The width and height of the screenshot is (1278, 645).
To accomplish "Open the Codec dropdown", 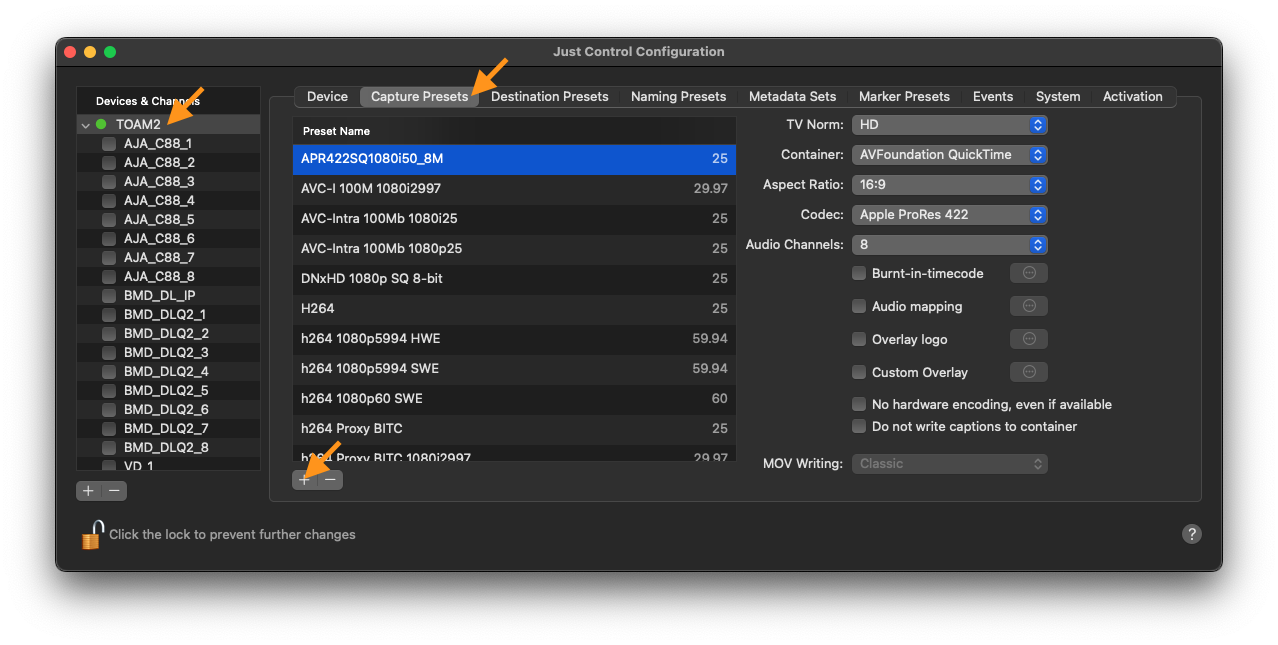I will [x=949, y=215].
